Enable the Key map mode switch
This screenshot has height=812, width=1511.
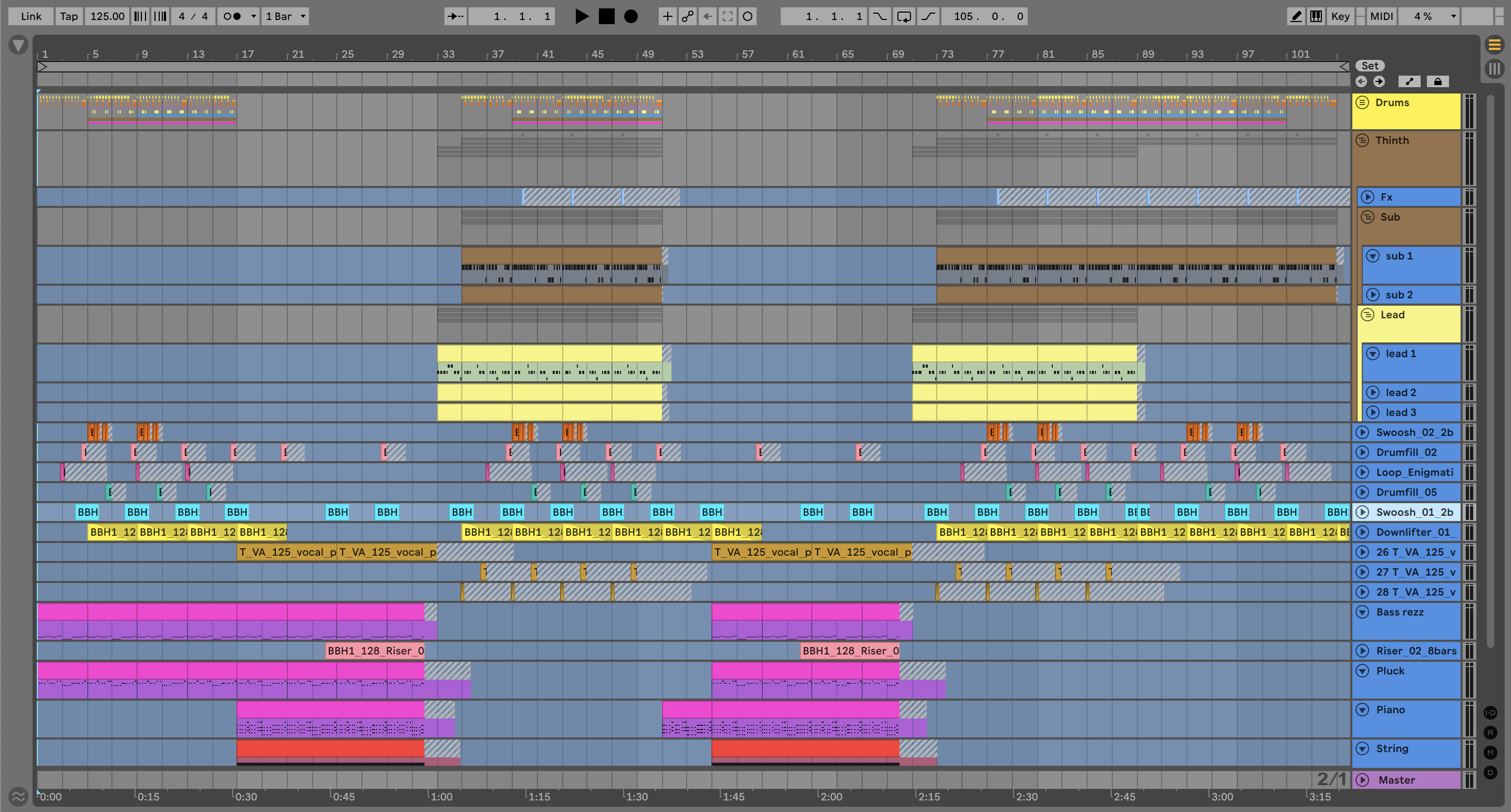[1340, 16]
